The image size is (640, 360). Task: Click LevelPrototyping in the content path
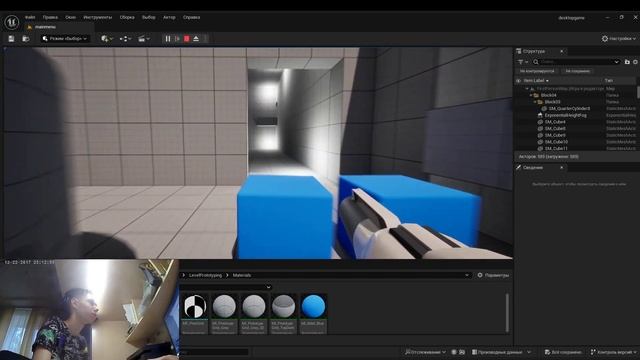pyautogui.click(x=205, y=276)
